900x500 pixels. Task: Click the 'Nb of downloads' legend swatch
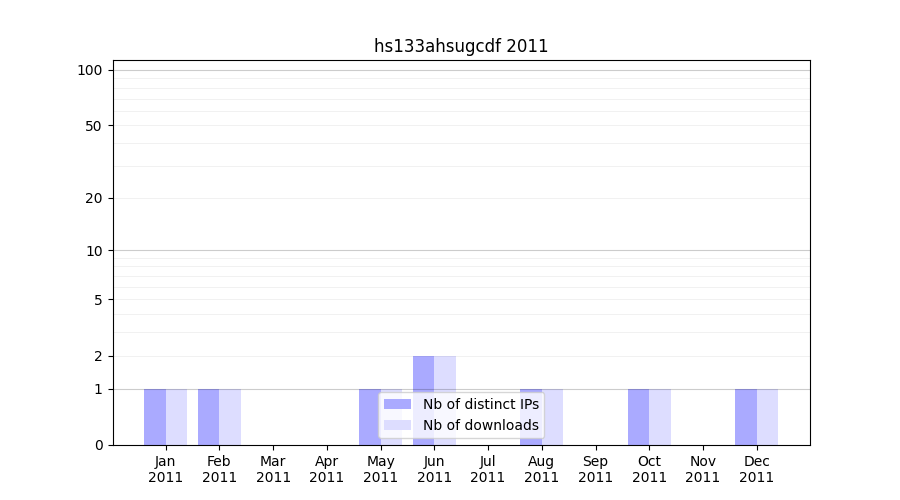point(397,425)
